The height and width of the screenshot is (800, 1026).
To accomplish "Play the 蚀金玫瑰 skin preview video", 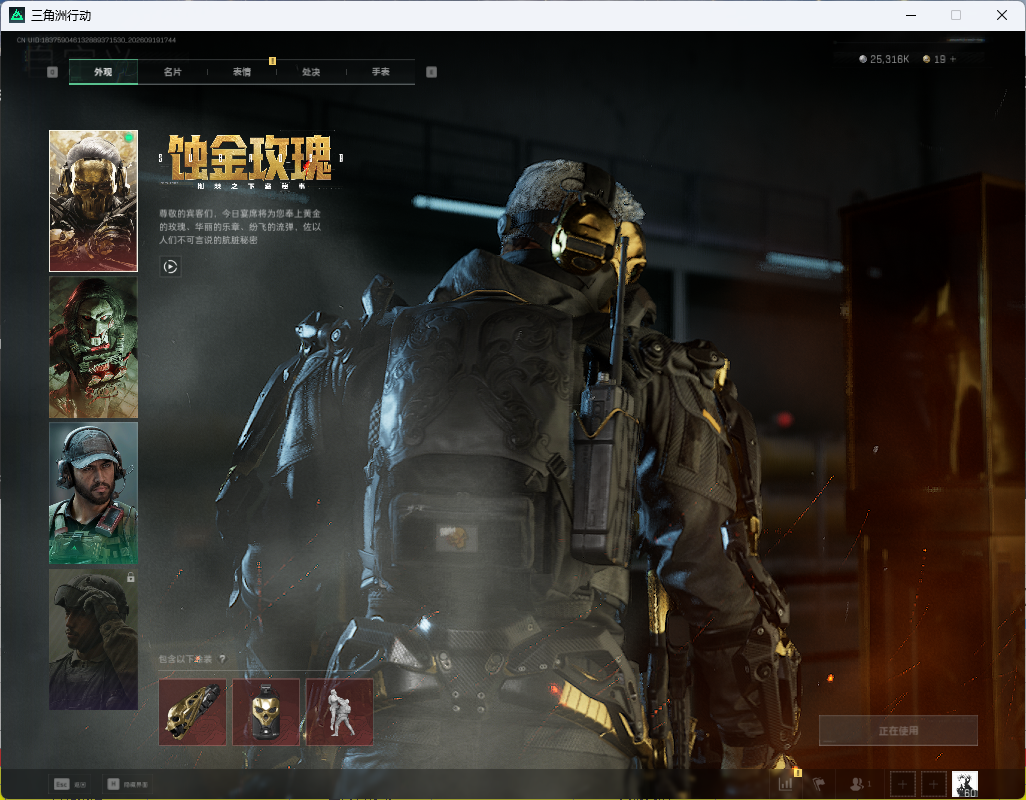I will [x=170, y=266].
